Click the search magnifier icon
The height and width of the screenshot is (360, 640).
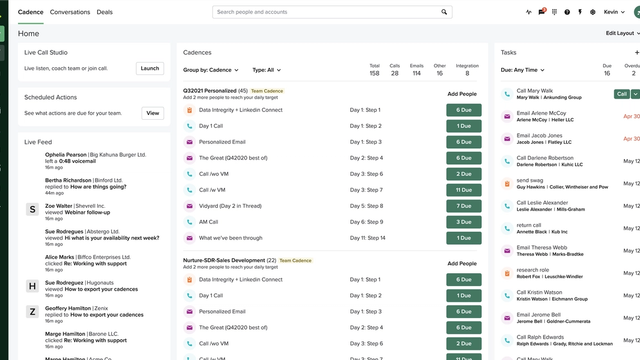click(x=444, y=12)
